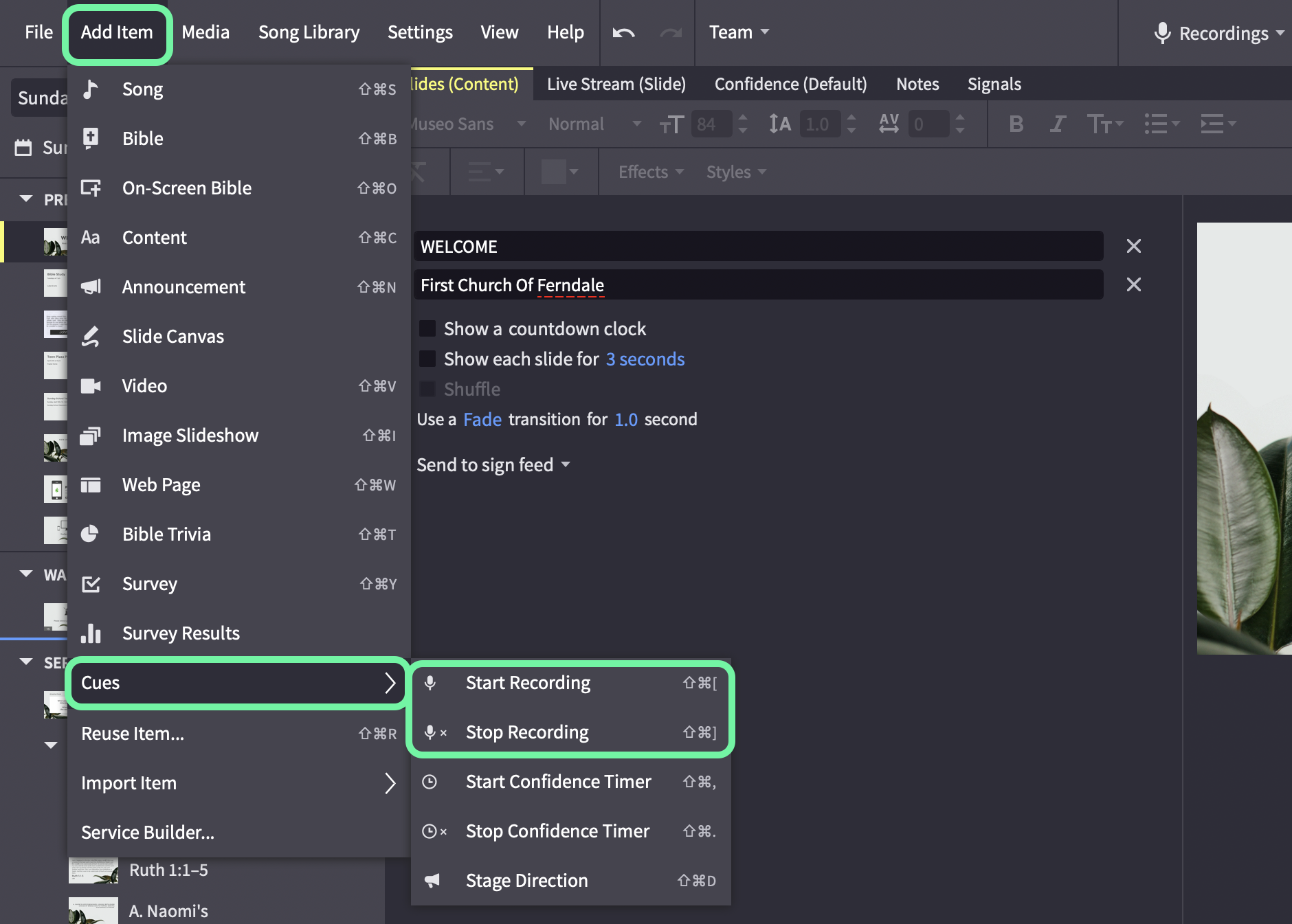Click the line height stepper arrows
The height and width of the screenshot is (924, 1292).
(x=851, y=124)
